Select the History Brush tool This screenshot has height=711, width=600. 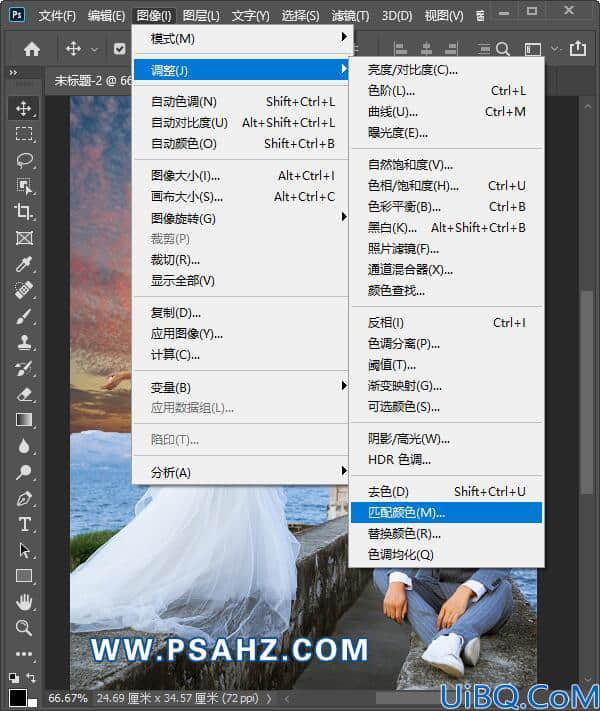point(24,368)
